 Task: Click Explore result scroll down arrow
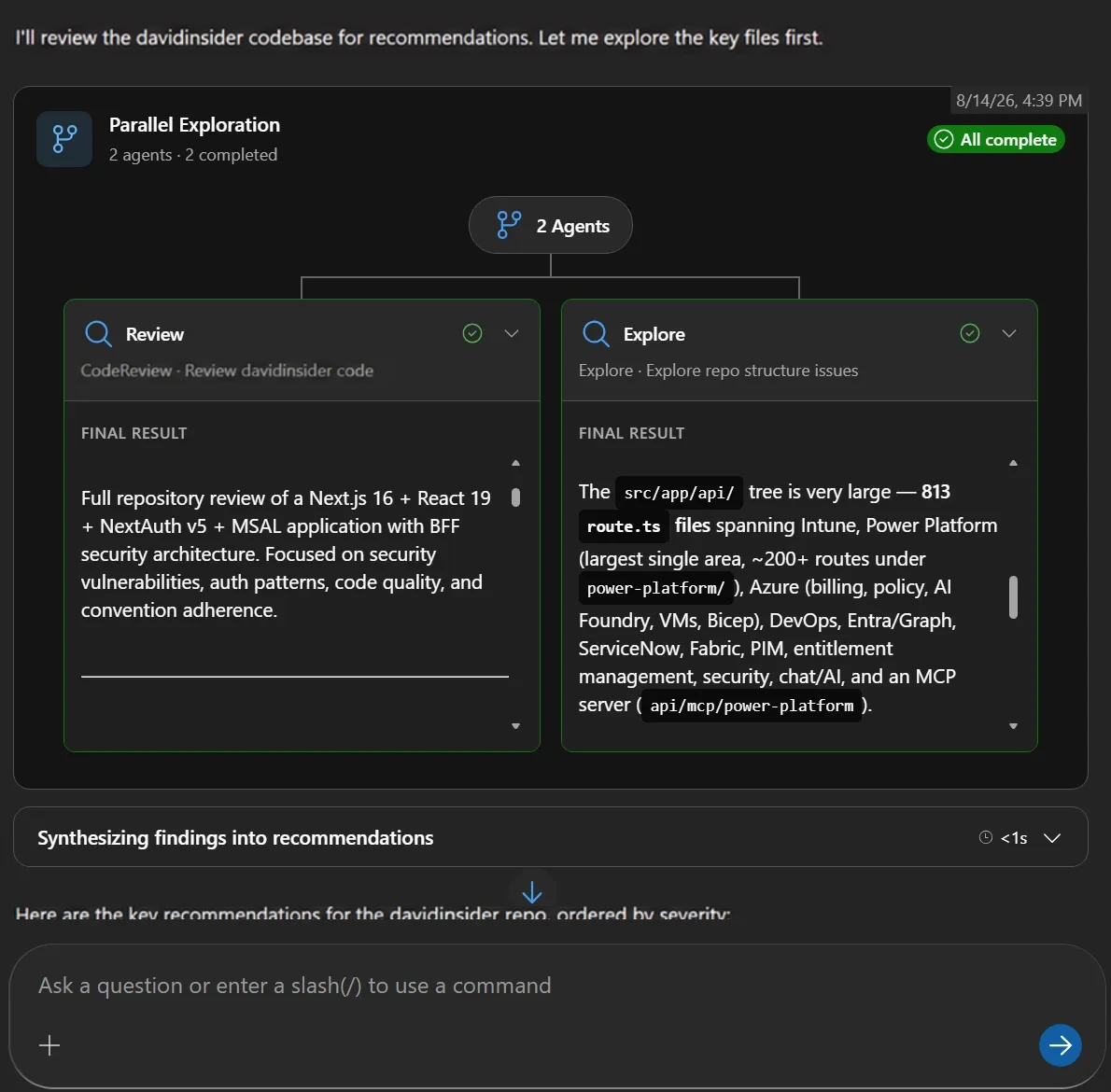click(1013, 726)
